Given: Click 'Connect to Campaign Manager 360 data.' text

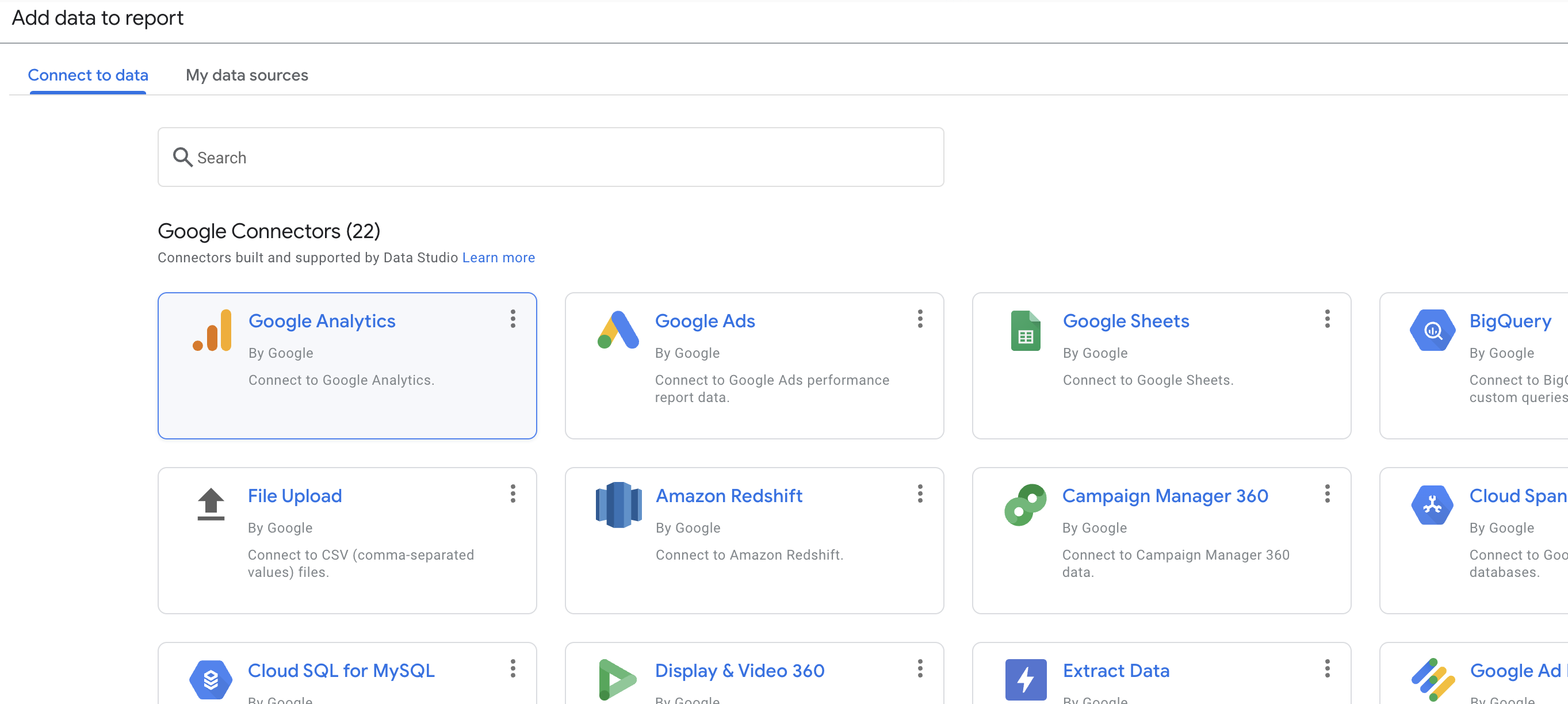Looking at the screenshot, I should coord(1175,563).
